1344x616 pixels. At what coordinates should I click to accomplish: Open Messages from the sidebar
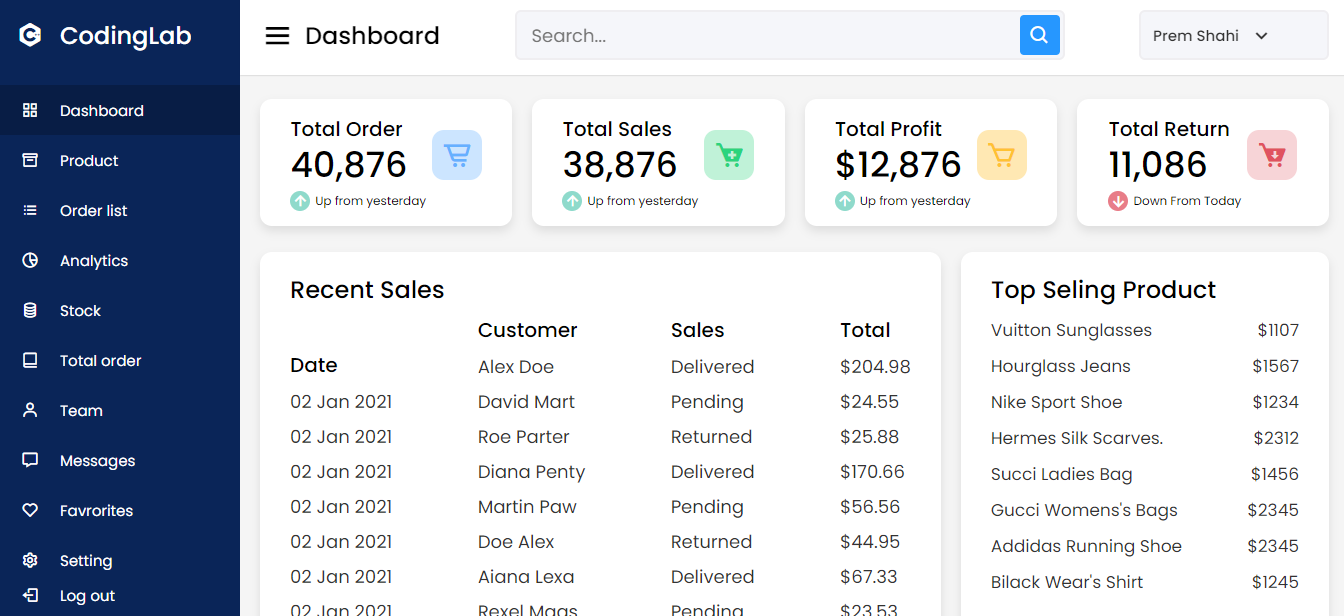click(x=97, y=460)
